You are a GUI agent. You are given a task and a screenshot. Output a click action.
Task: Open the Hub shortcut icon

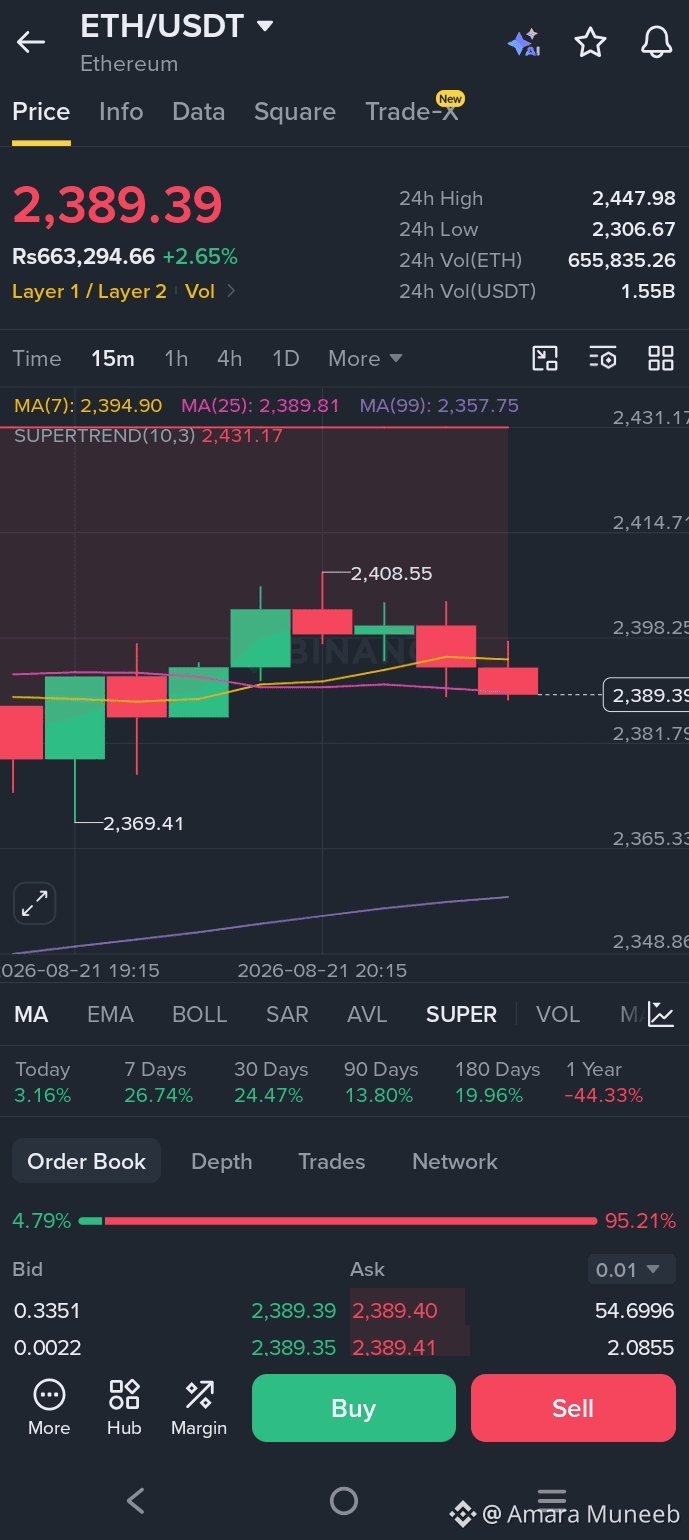pyautogui.click(x=124, y=1408)
